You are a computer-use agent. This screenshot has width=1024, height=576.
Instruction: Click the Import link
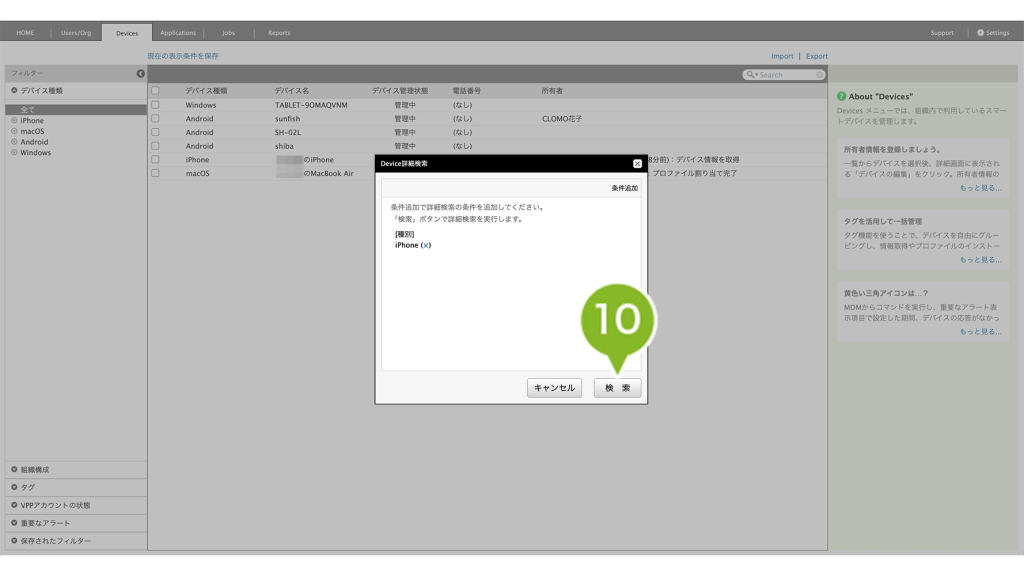(x=782, y=56)
